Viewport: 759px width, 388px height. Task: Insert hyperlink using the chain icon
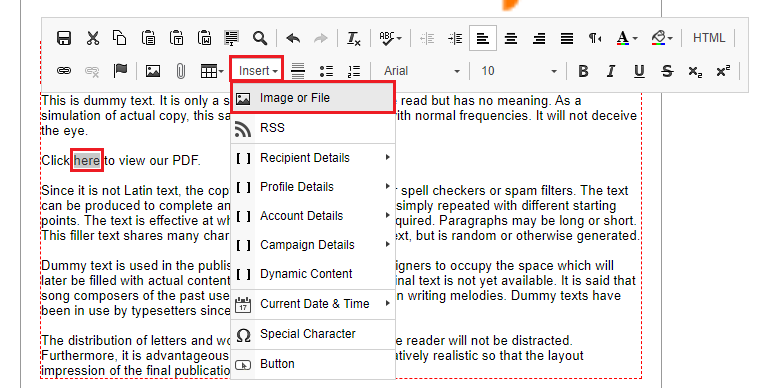click(x=64, y=71)
